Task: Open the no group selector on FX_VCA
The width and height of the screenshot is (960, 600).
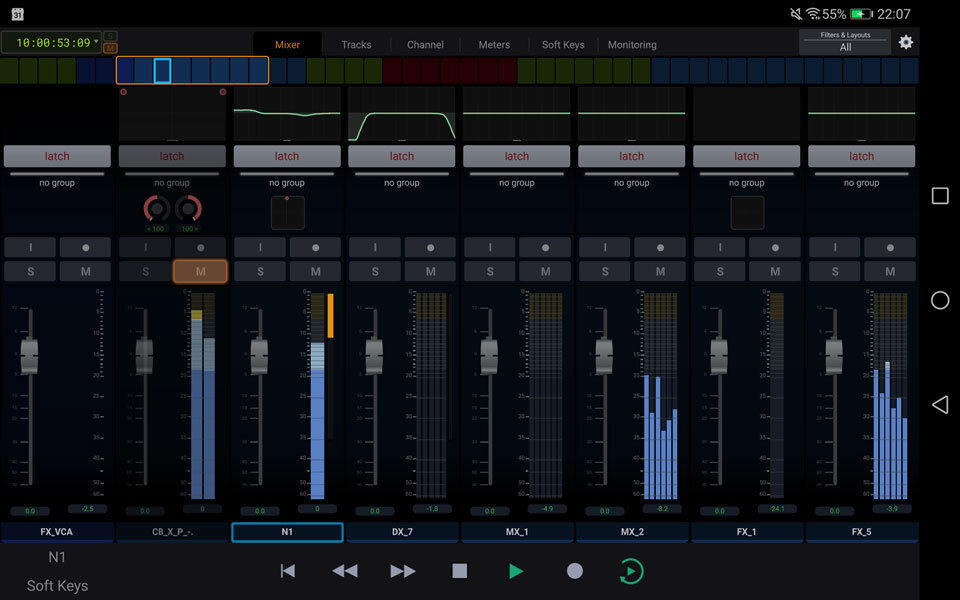Action: (57, 183)
